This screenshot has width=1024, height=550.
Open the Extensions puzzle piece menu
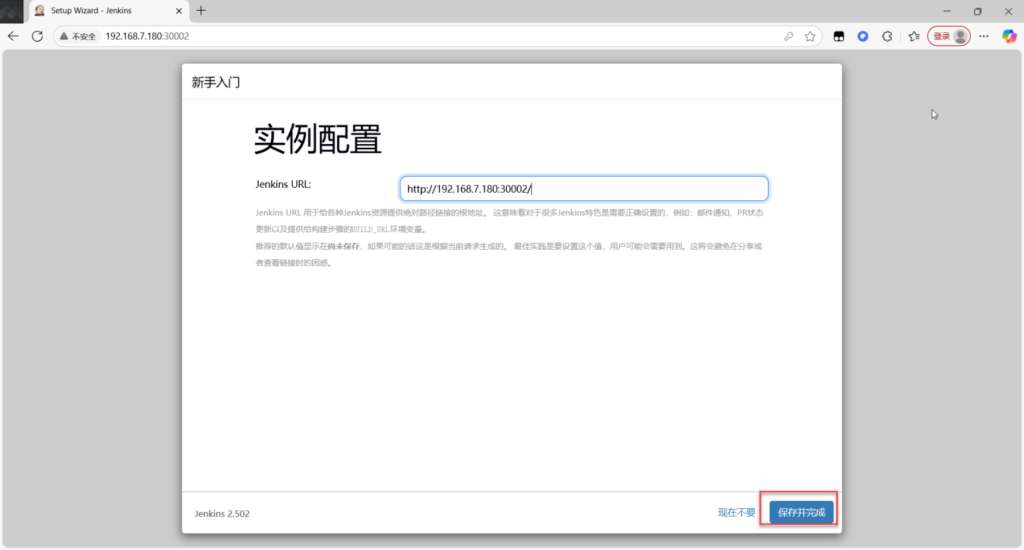click(887, 36)
